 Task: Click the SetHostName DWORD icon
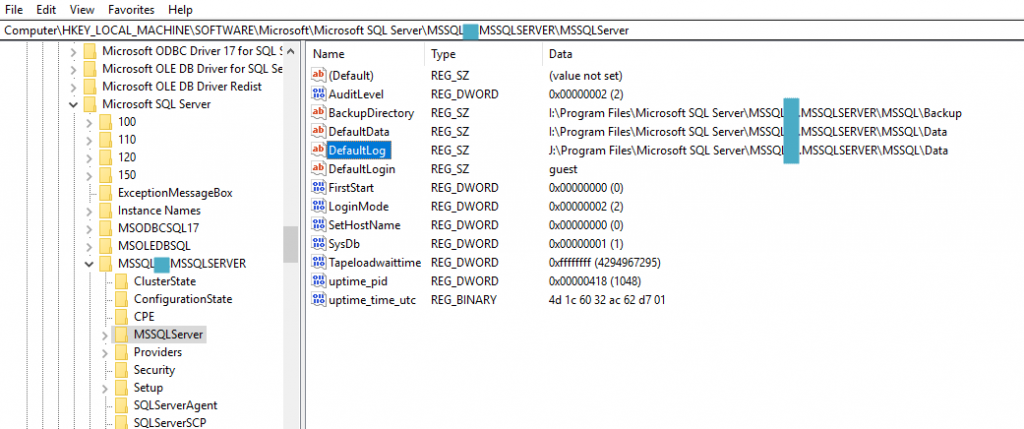click(x=318, y=225)
